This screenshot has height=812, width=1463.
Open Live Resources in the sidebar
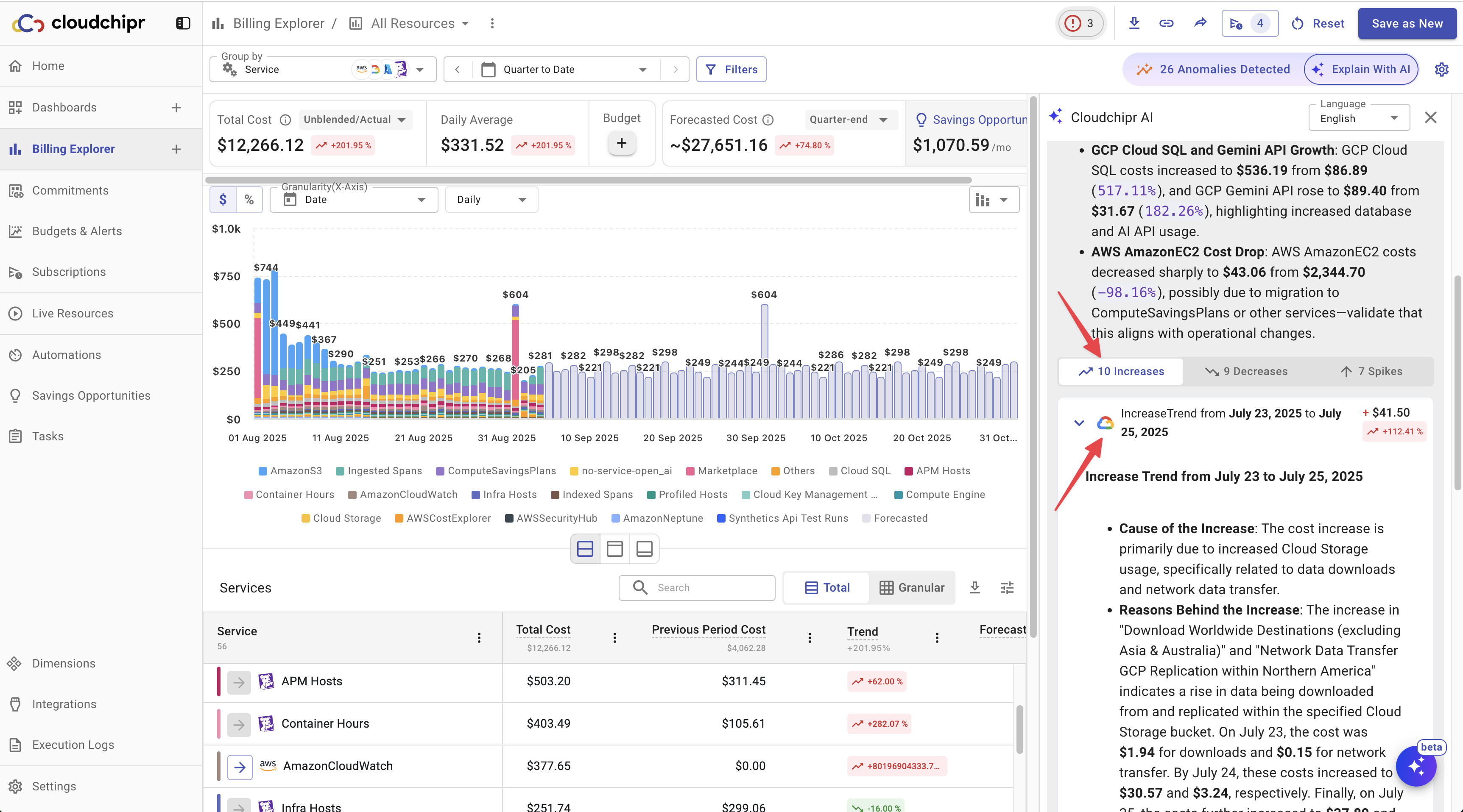coord(101,314)
